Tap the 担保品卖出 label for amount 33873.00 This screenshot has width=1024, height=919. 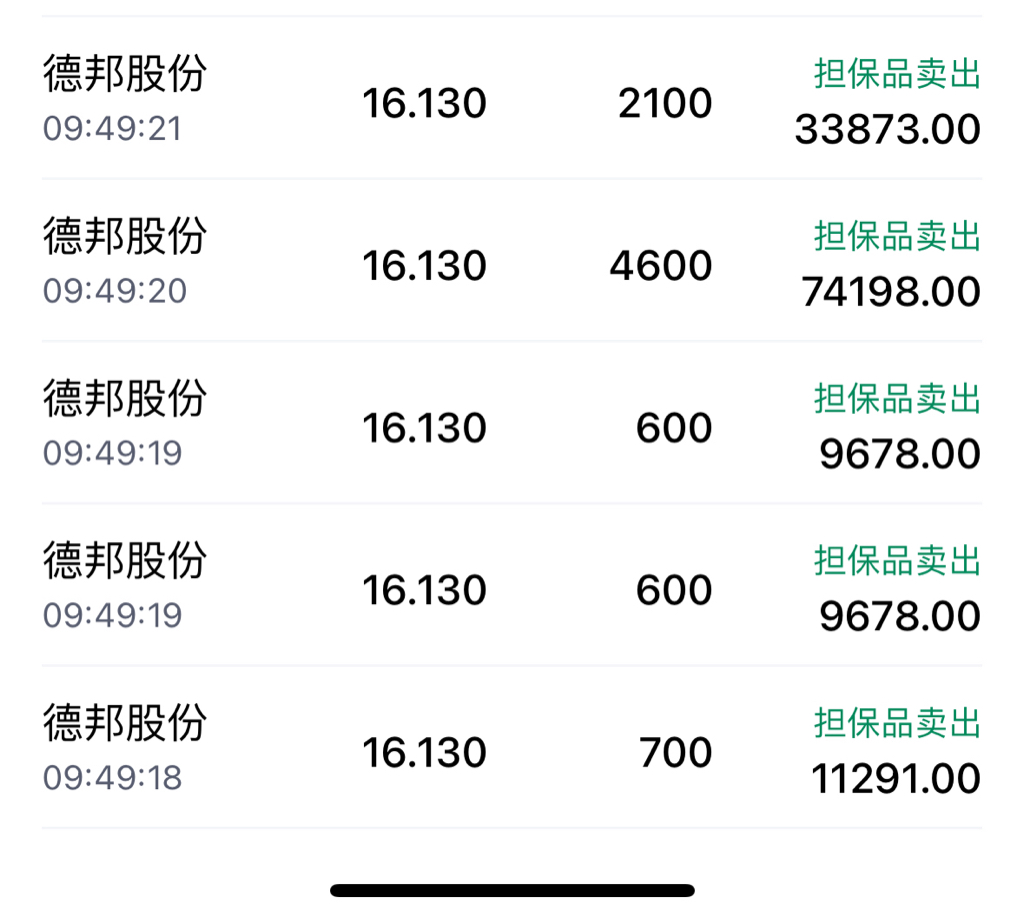click(x=897, y=73)
